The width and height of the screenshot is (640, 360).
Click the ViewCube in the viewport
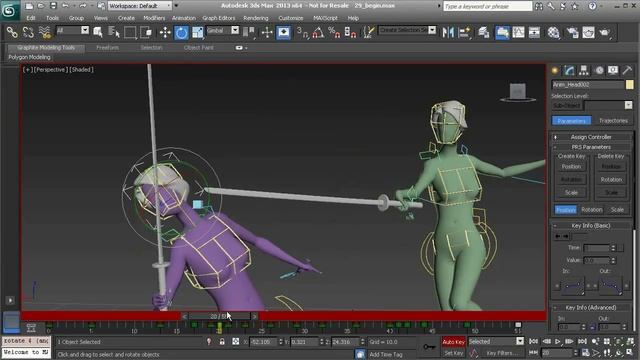point(518,92)
